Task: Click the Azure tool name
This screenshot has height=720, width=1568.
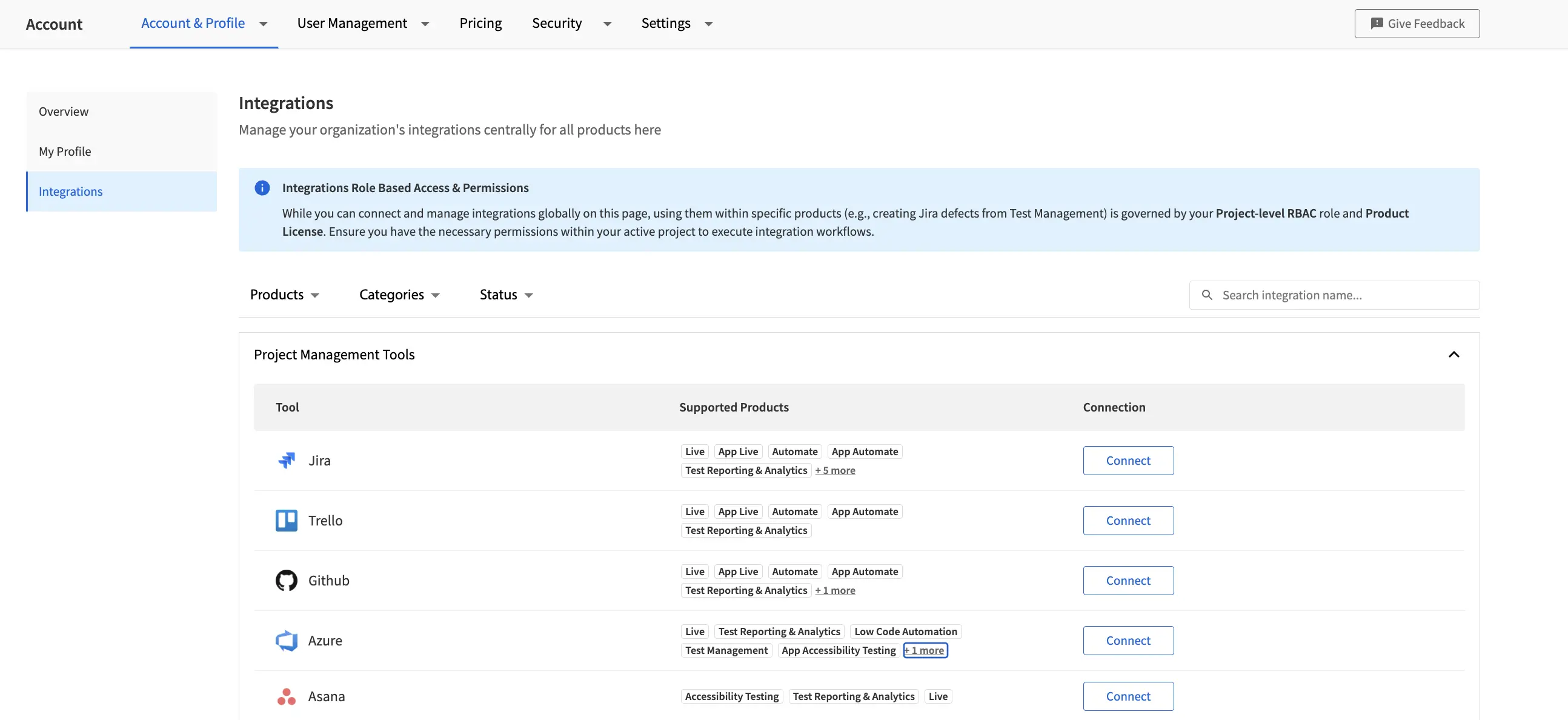Action: tap(325, 640)
